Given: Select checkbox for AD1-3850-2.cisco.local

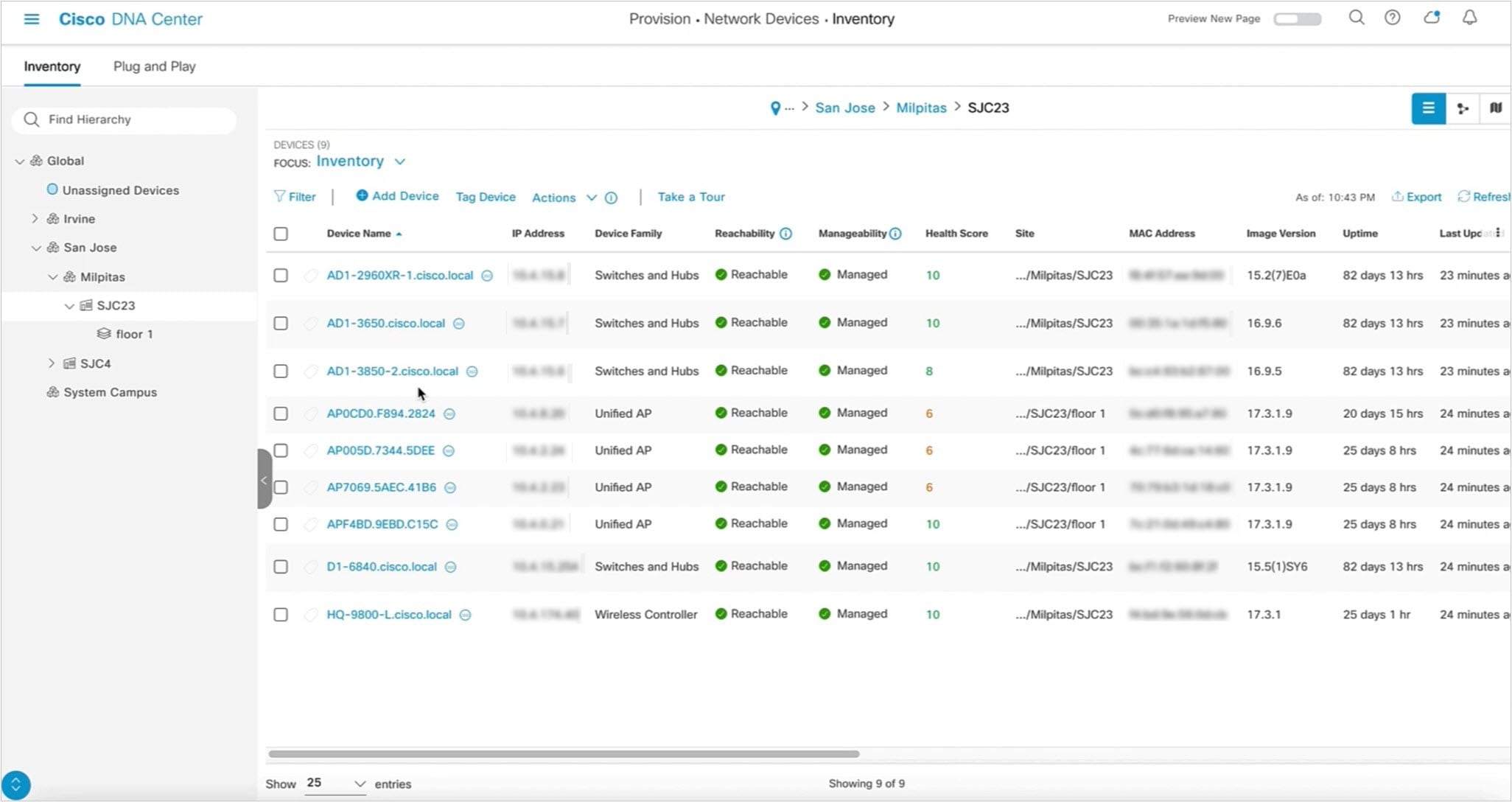Looking at the screenshot, I should [281, 372].
